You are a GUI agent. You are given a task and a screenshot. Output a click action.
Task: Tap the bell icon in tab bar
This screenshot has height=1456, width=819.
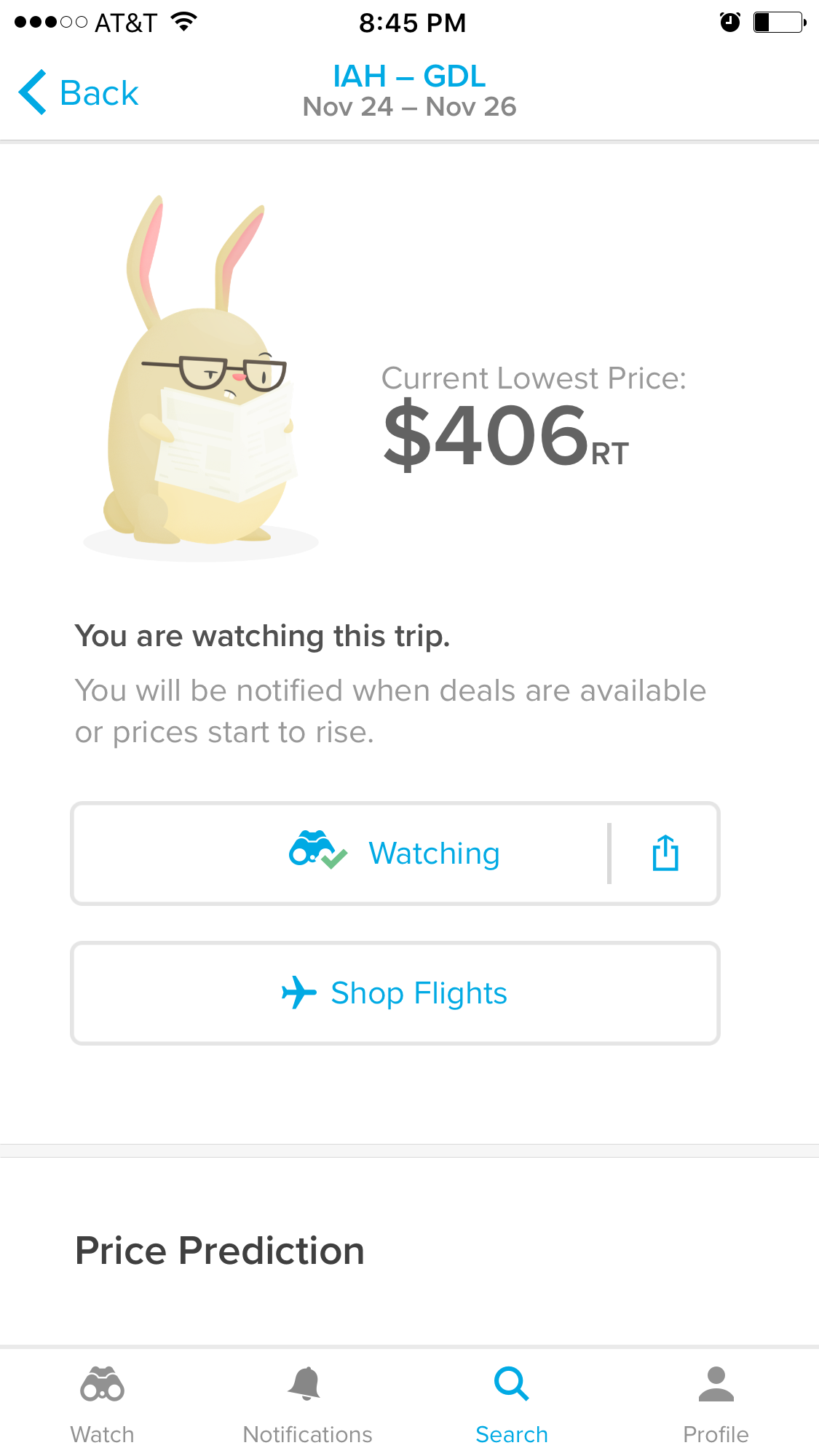point(305,1383)
